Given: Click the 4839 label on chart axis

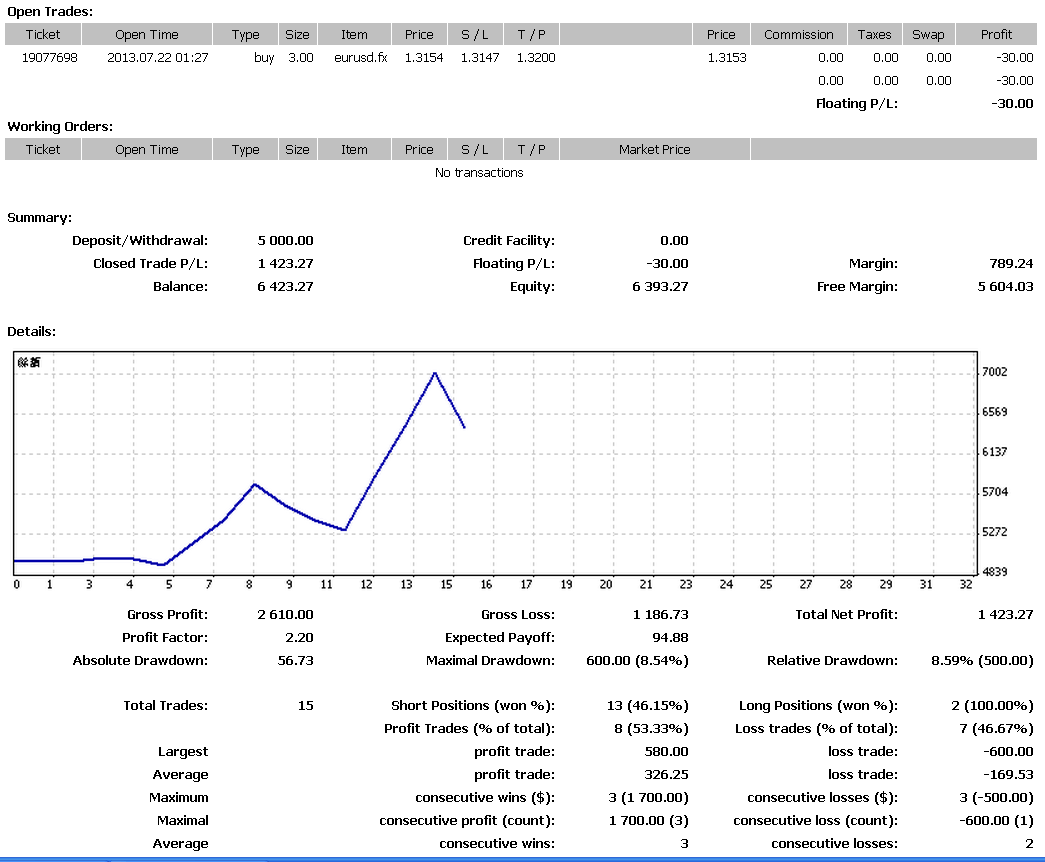Looking at the screenshot, I should pyautogui.click(x=994, y=572).
